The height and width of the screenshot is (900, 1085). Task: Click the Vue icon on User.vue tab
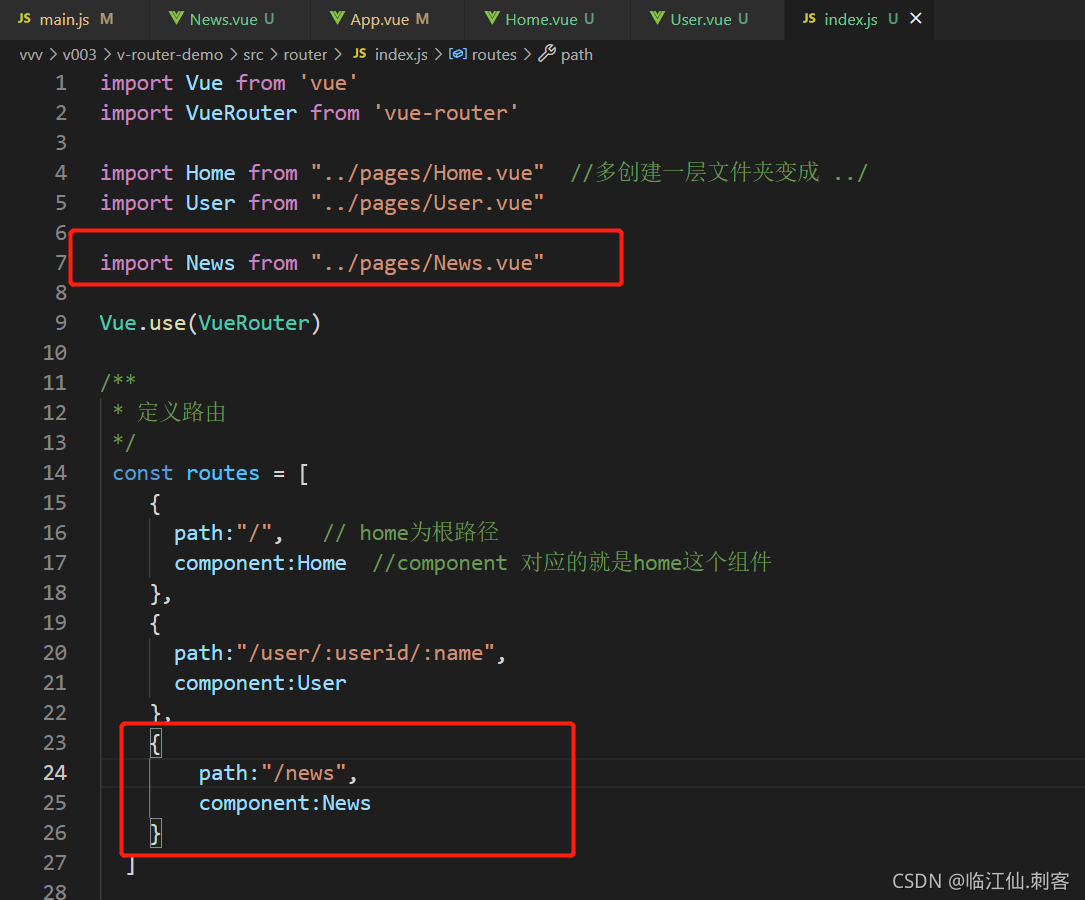click(x=657, y=19)
